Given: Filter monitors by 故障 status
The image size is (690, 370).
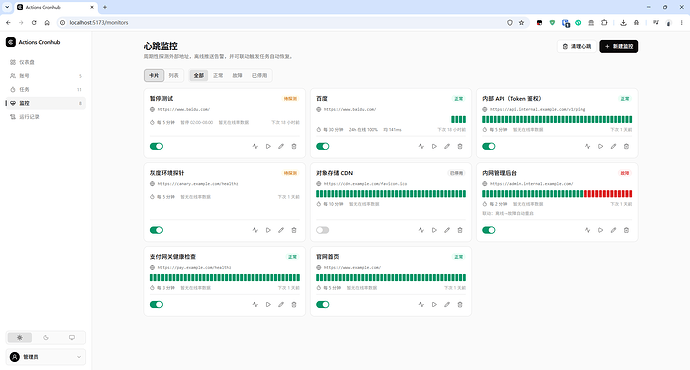Looking at the screenshot, I should click(x=238, y=75).
